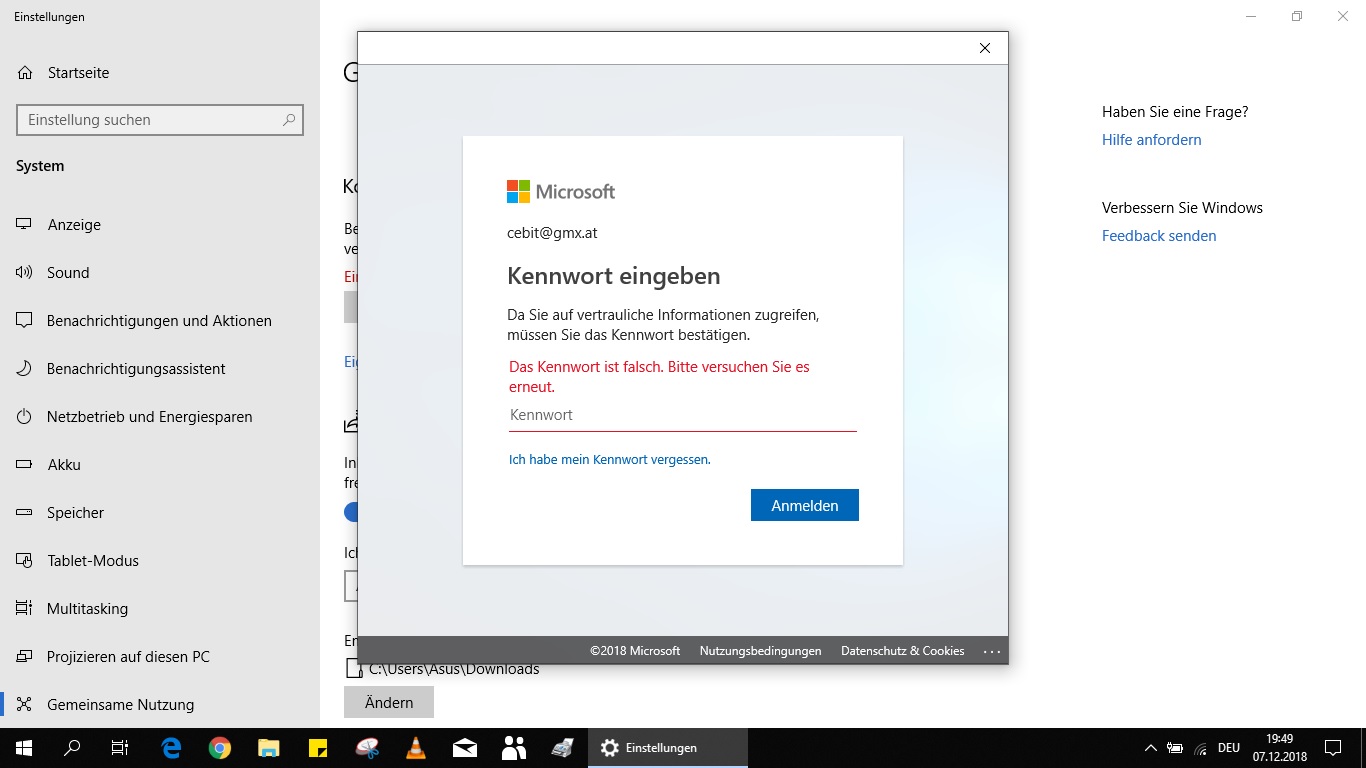Open Startseite home icon in Settings sidebar
The image size is (1366, 768).
[x=25, y=73]
